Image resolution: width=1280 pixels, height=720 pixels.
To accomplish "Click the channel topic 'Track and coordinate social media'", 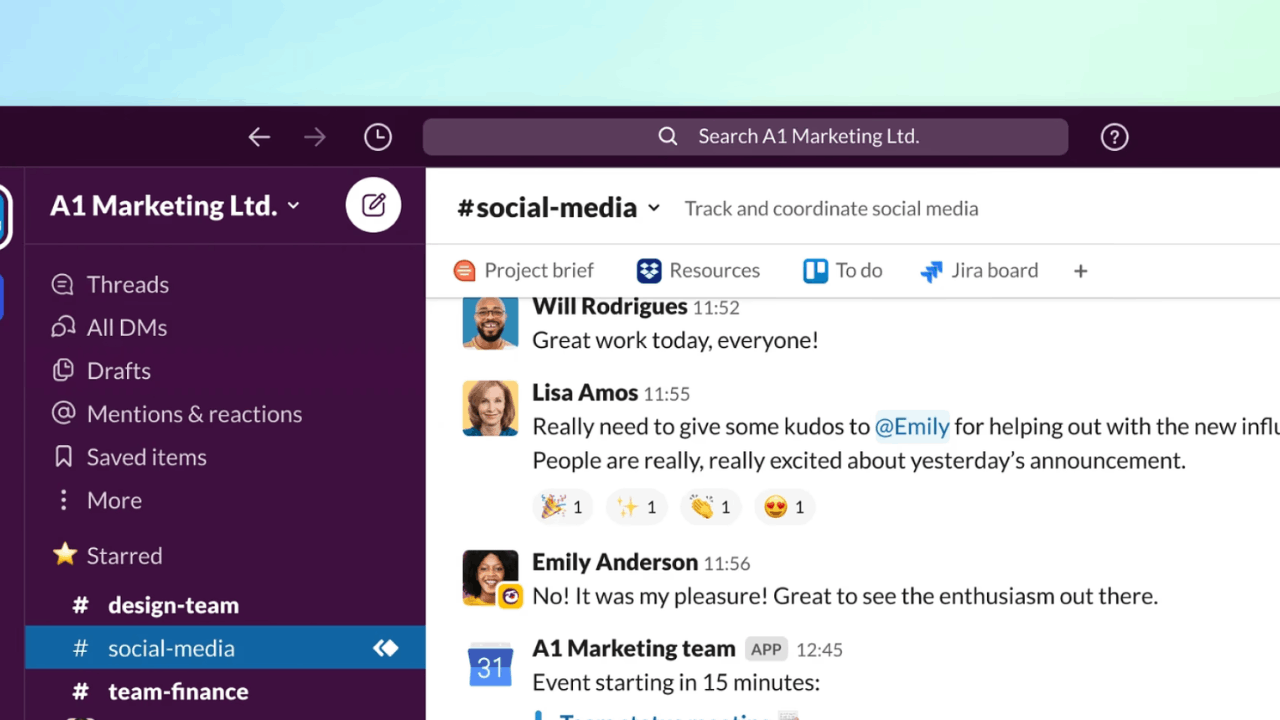I will pyautogui.click(x=831, y=209).
